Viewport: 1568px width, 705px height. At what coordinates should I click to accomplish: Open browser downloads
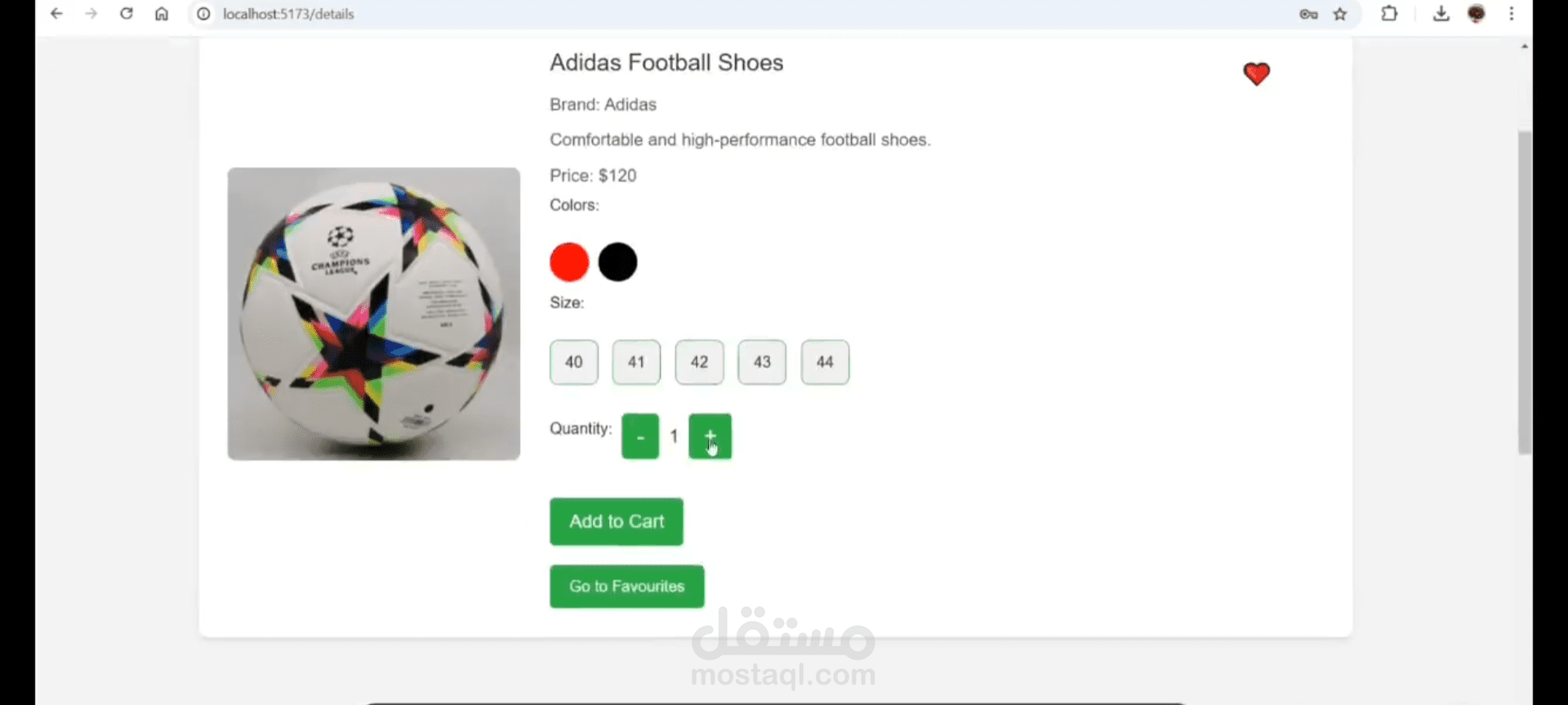[1441, 14]
